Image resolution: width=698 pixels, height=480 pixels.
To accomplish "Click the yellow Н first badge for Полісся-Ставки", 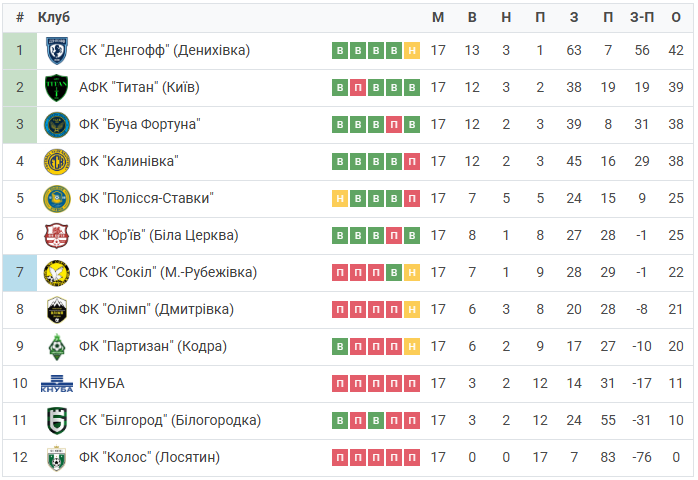I will [x=340, y=199].
